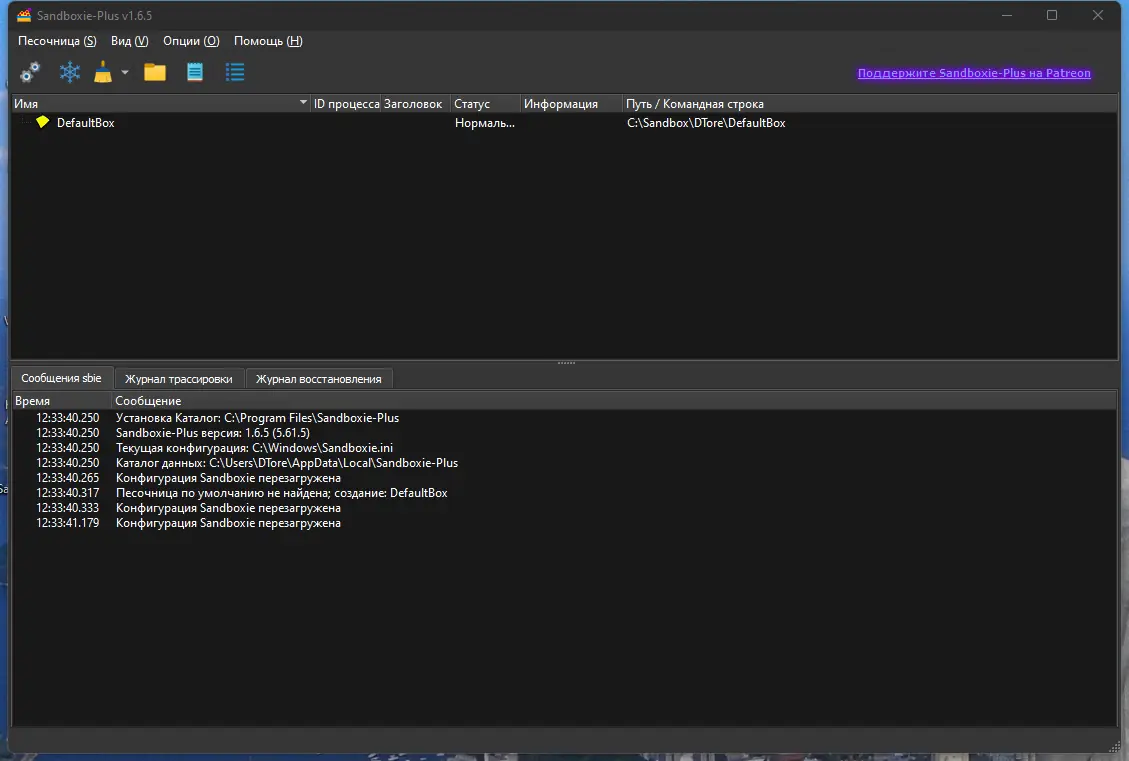Click the broom cleanup icon
Image resolution: width=1129 pixels, height=761 pixels.
click(x=104, y=72)
